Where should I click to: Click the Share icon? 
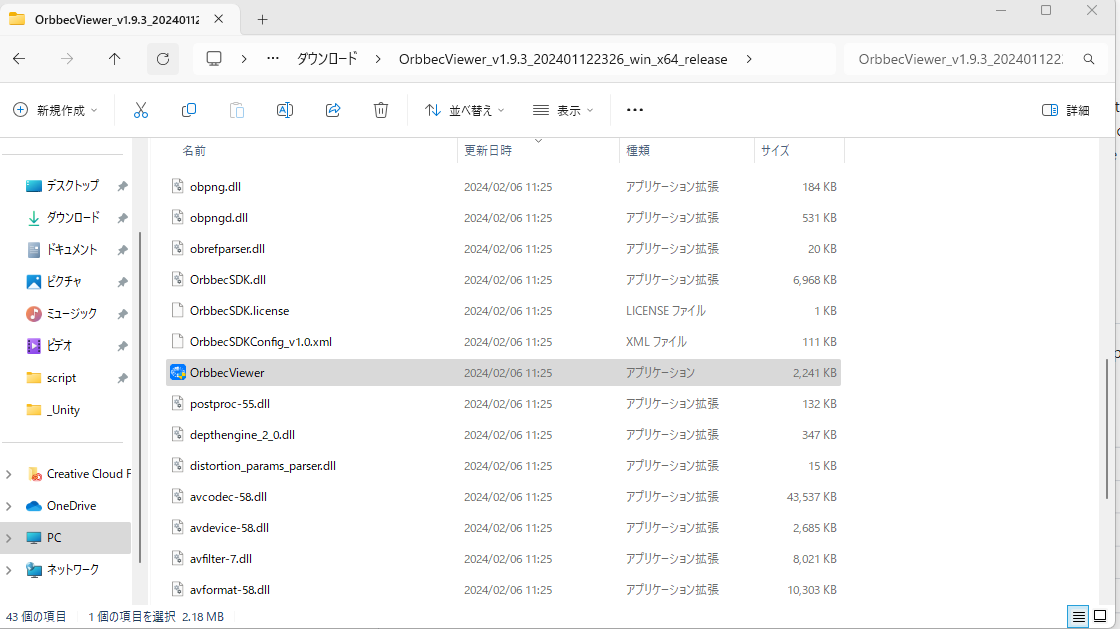click(333, 110)
